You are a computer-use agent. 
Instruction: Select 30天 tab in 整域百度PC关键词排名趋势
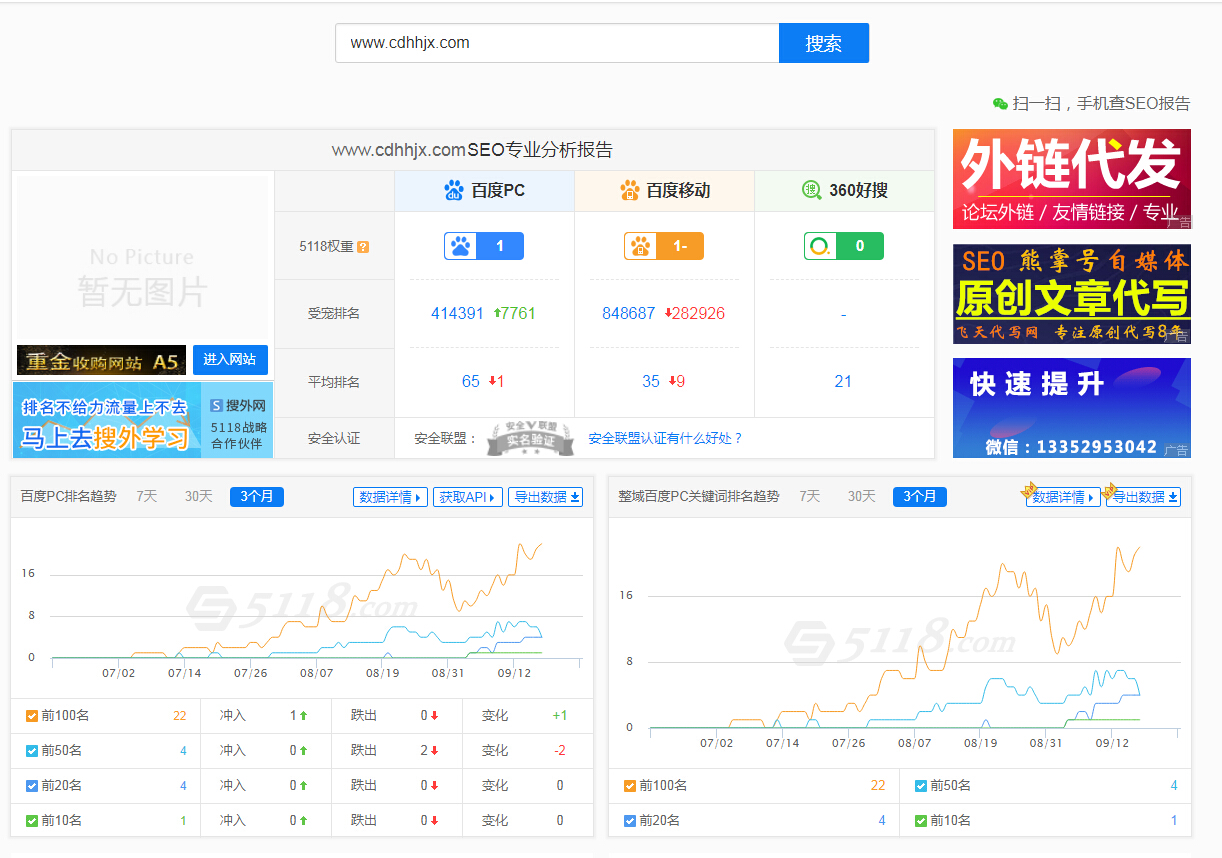point(862,496)
